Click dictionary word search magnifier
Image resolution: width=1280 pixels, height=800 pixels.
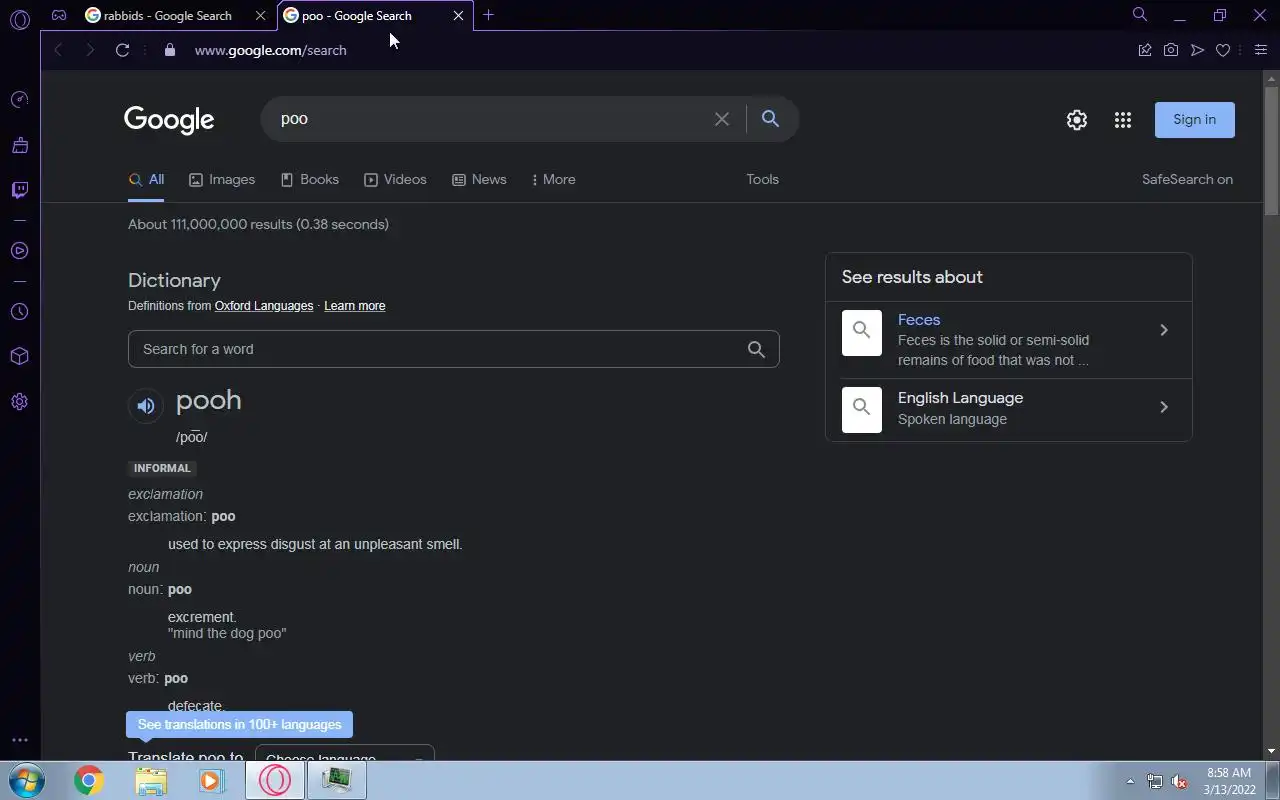pos(756,349)
